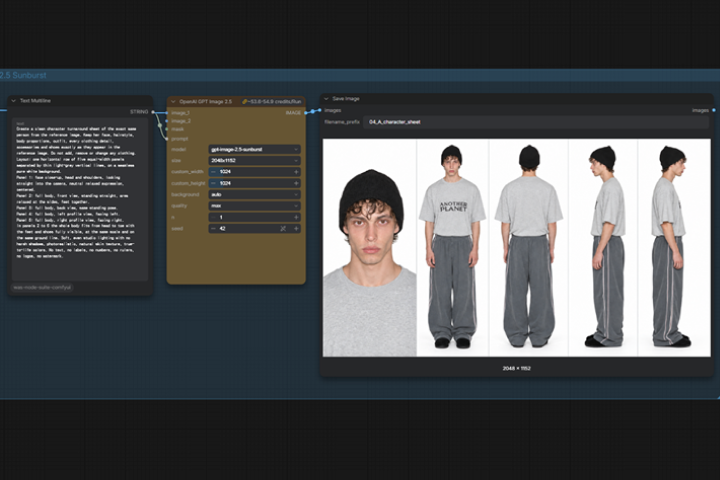Image resolution: width=720 pixels, height=480 pixels.
Task: Click the model label in GPT node
Action: [179, 149]
